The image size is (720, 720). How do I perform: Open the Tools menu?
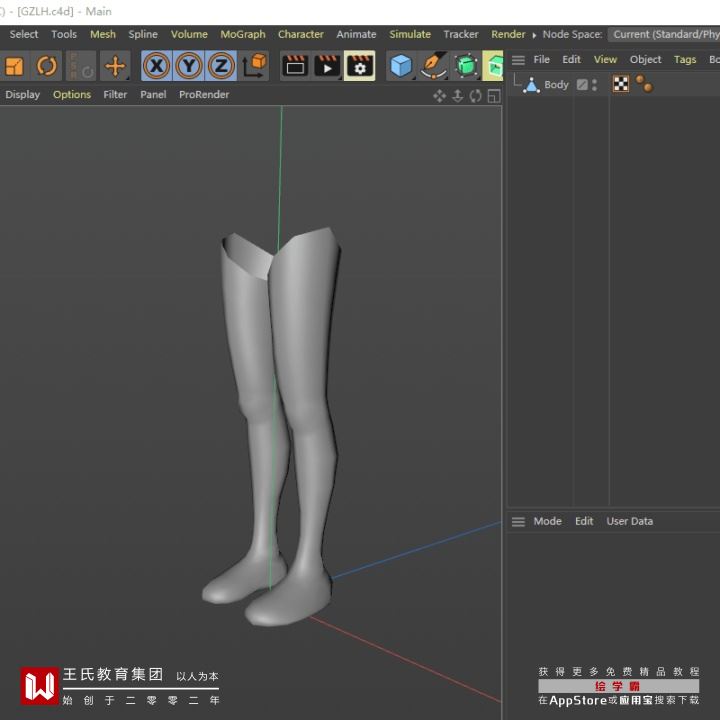tap(64, 34)
